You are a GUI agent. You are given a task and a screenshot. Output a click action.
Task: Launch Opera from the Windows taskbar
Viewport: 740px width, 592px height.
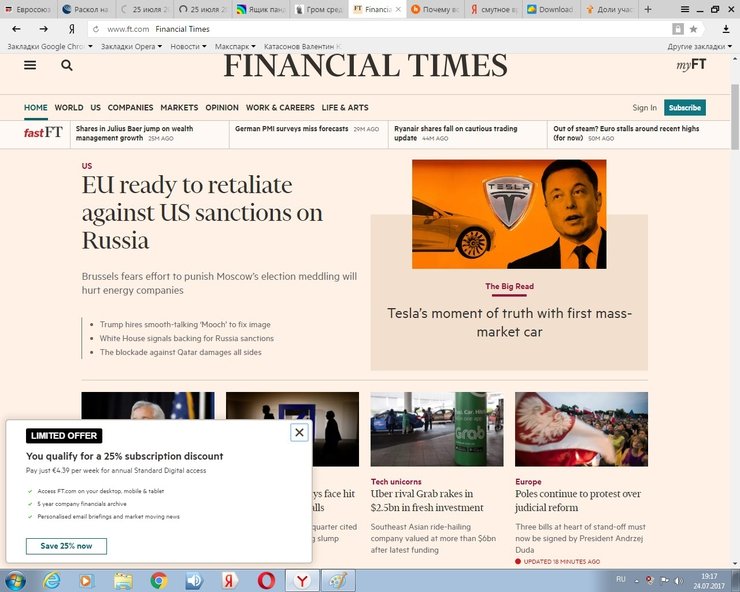[267, 580]
